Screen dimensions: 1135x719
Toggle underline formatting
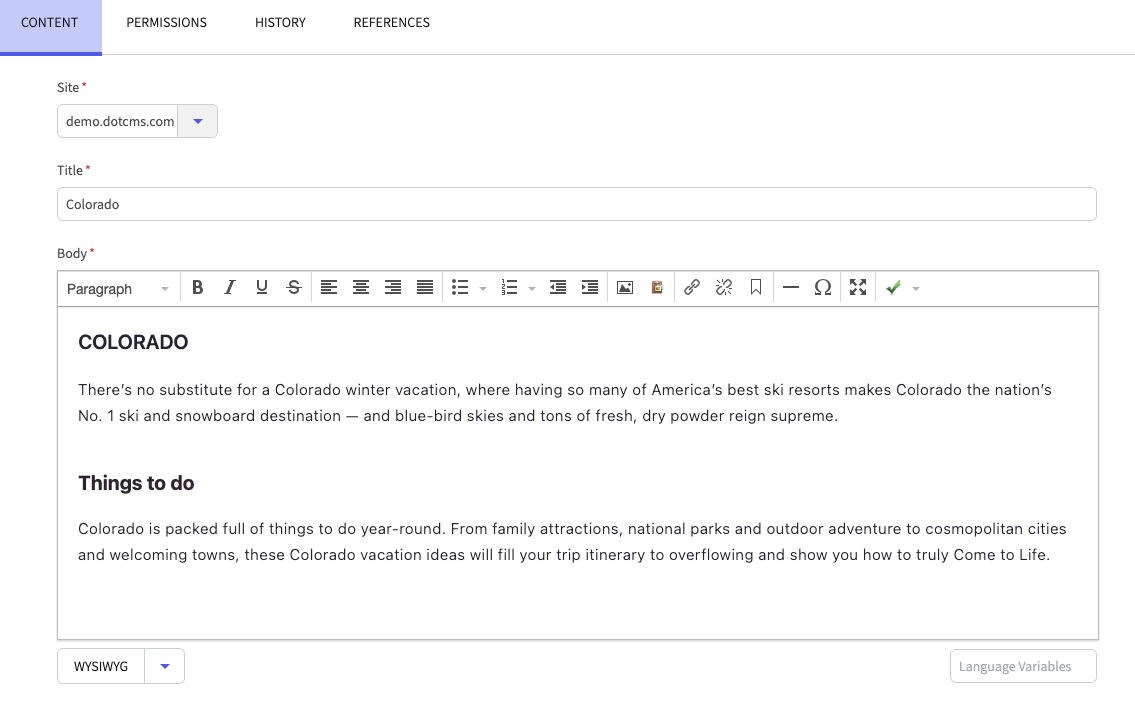click(262, 288)
